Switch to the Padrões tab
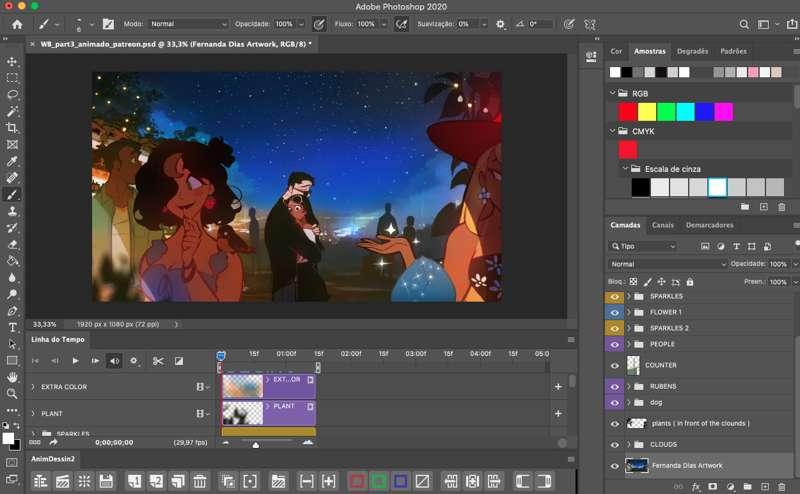Image resolution: width=800 pixels, height=494 pixels. pos(733,51)
